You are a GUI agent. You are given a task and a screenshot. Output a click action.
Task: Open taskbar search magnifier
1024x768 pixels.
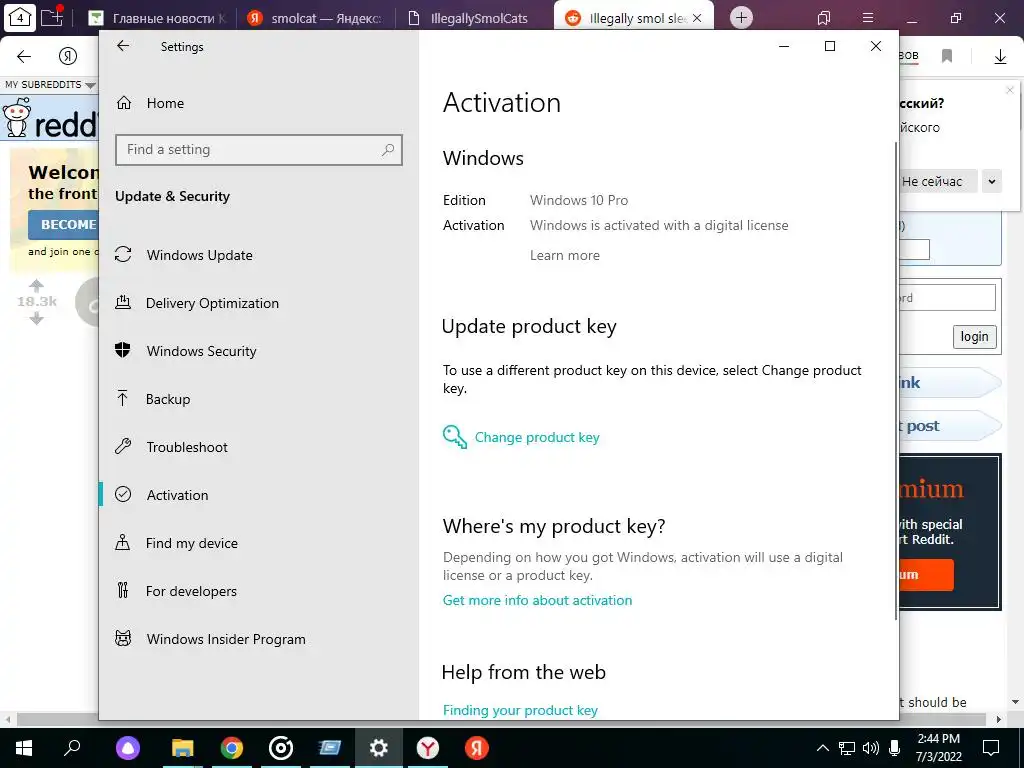click(x=72, y=748)
